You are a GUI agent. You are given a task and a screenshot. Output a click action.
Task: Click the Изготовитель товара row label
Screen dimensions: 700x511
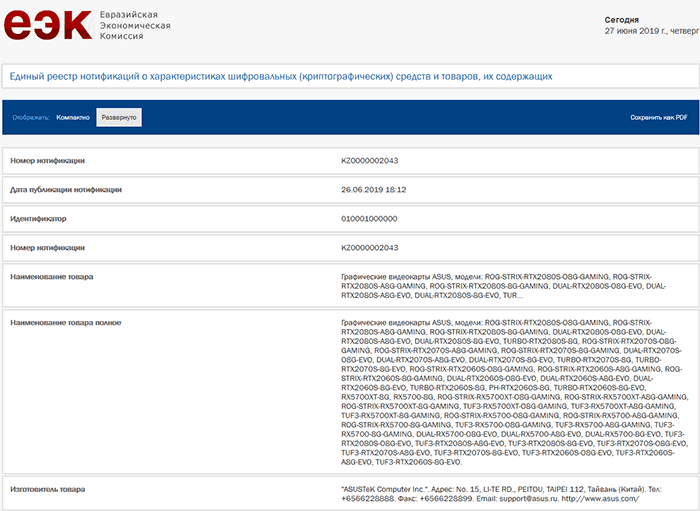click(x=49, y=488)
